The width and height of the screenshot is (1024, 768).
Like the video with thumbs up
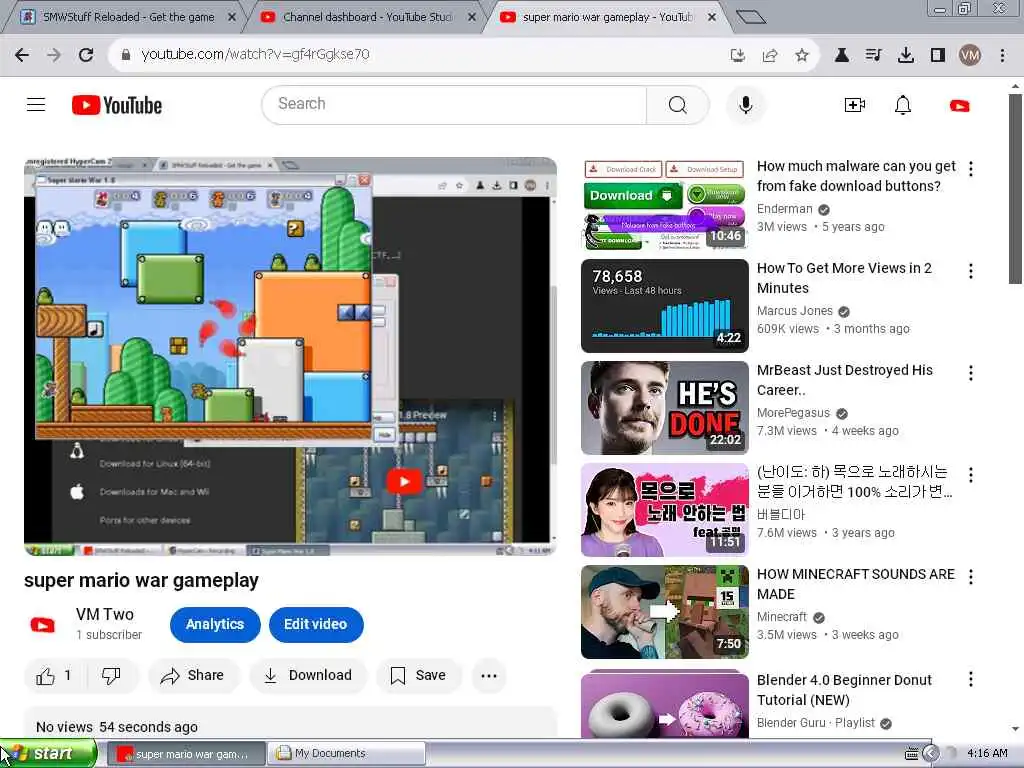pos(54,676)
